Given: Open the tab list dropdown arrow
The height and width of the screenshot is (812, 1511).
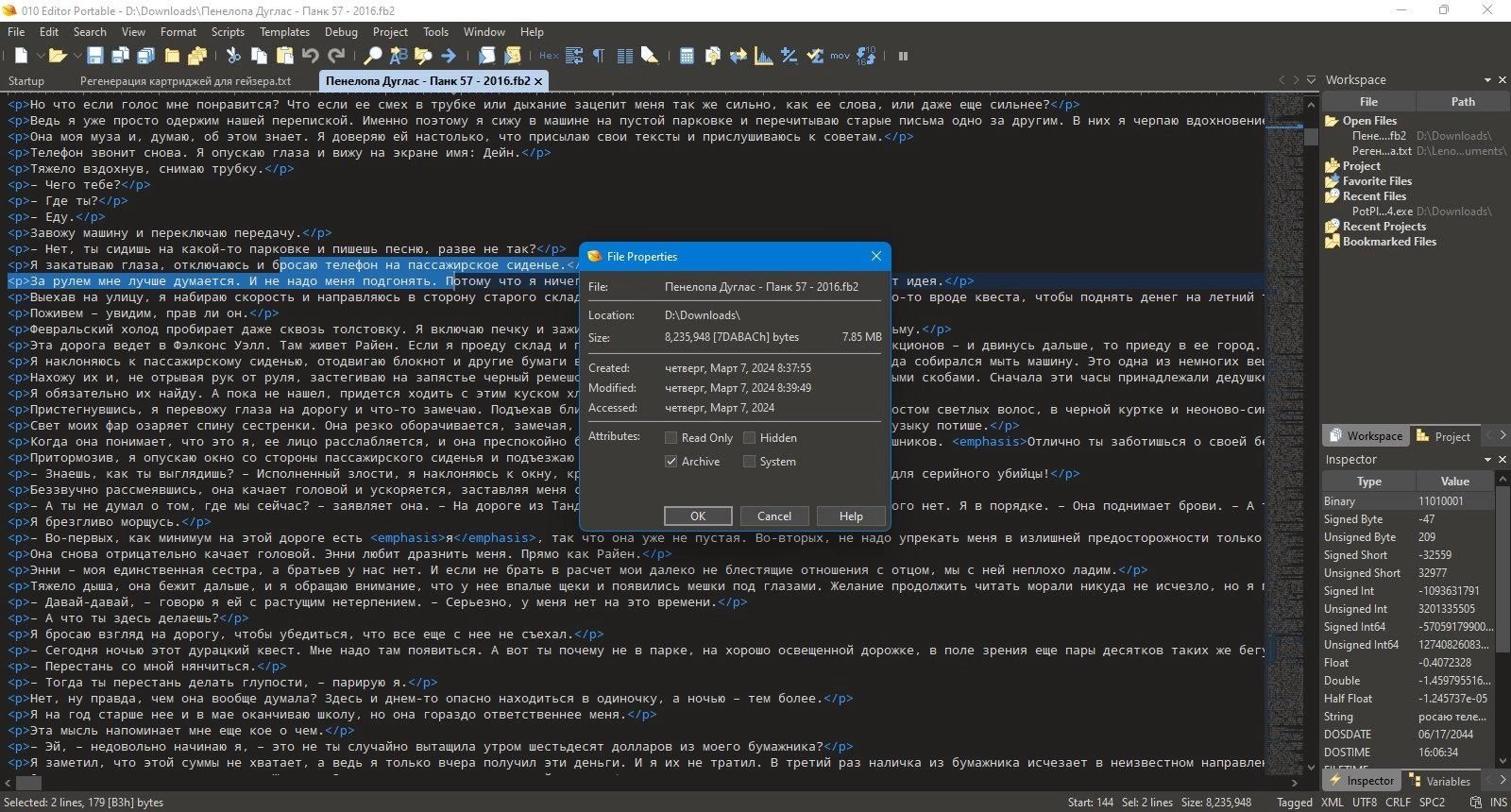Looking at the screenshot, I should click(1311, 80).
